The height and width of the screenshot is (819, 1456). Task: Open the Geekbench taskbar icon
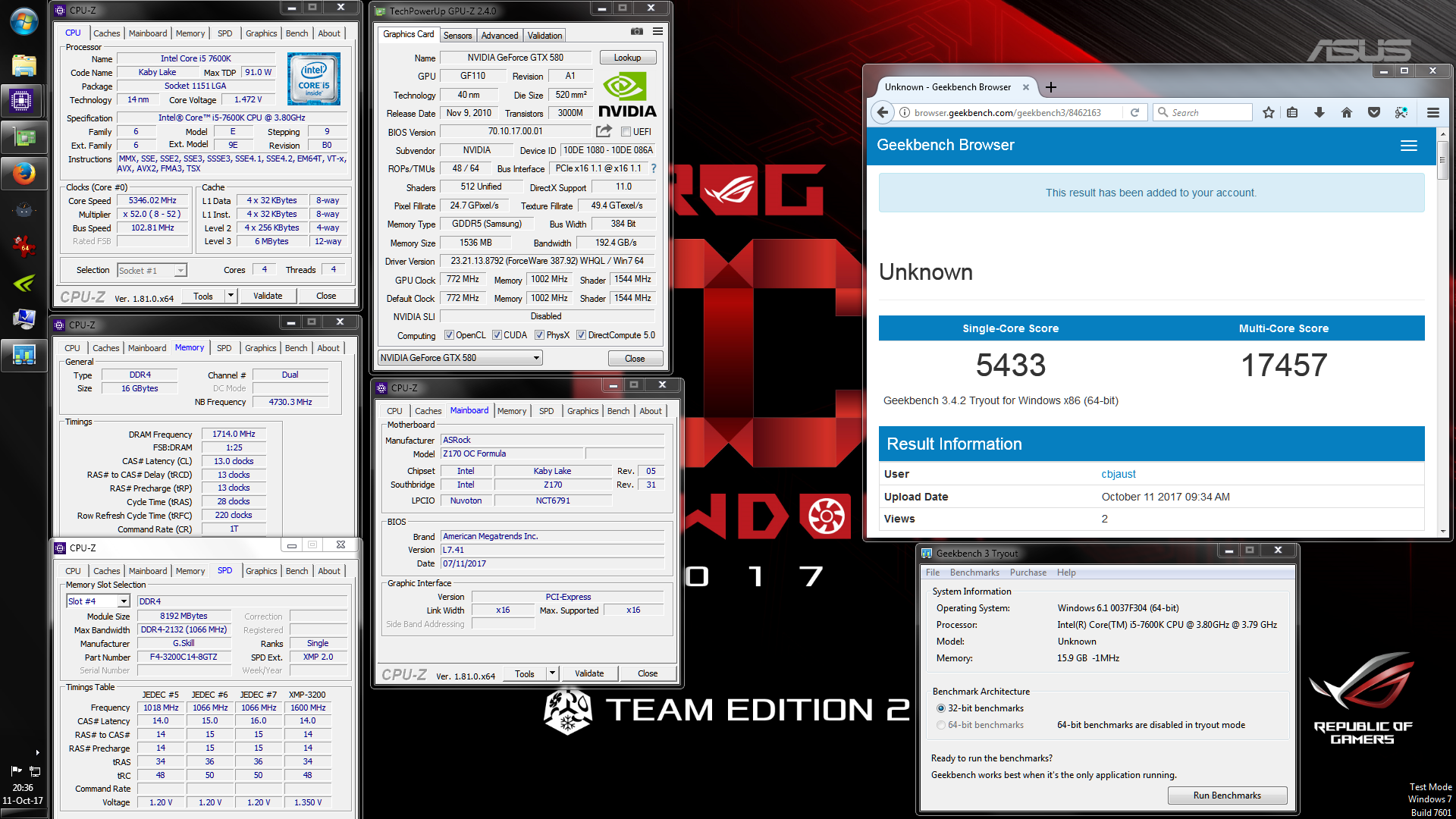[24, 354]
